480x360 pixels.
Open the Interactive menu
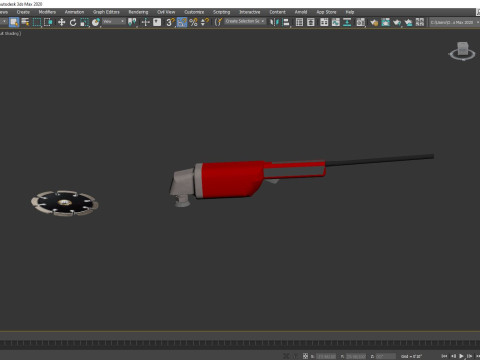(249, 12)
